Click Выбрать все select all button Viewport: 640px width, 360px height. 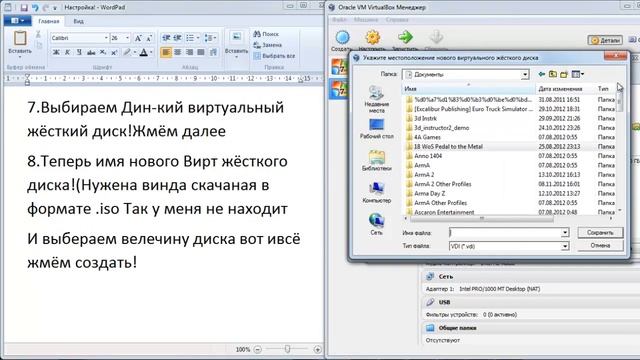click(274, 56)
